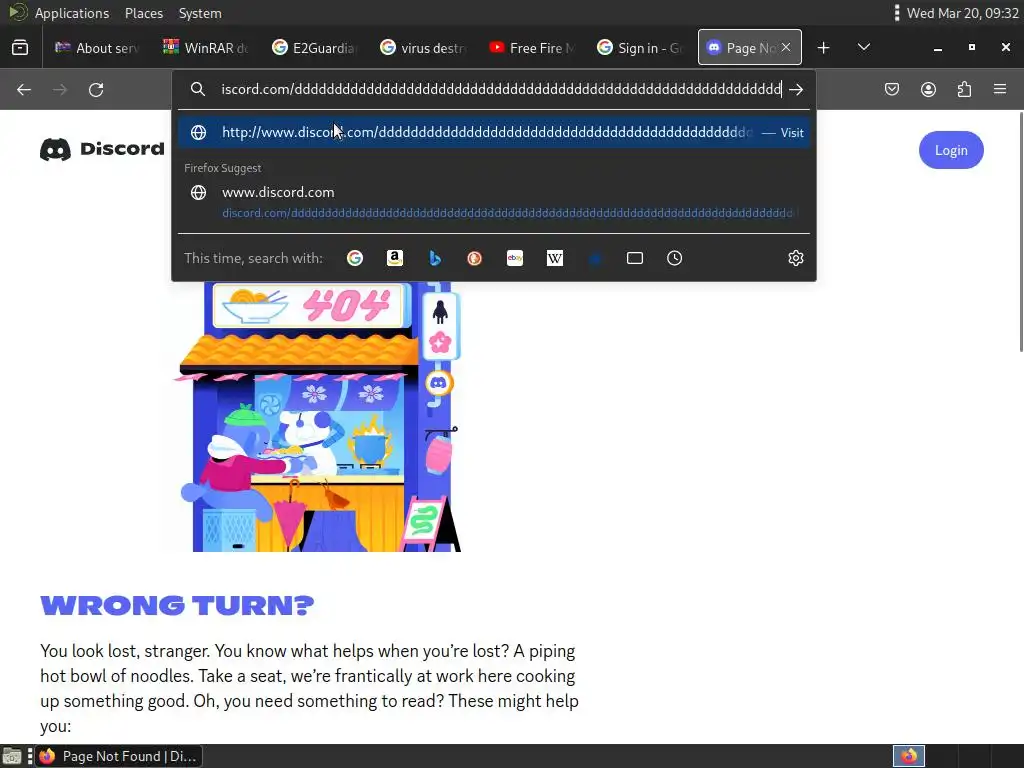Open the System menu
Image resolution: width=1024 pixels, height=768 pixels.
coord(200,13)
